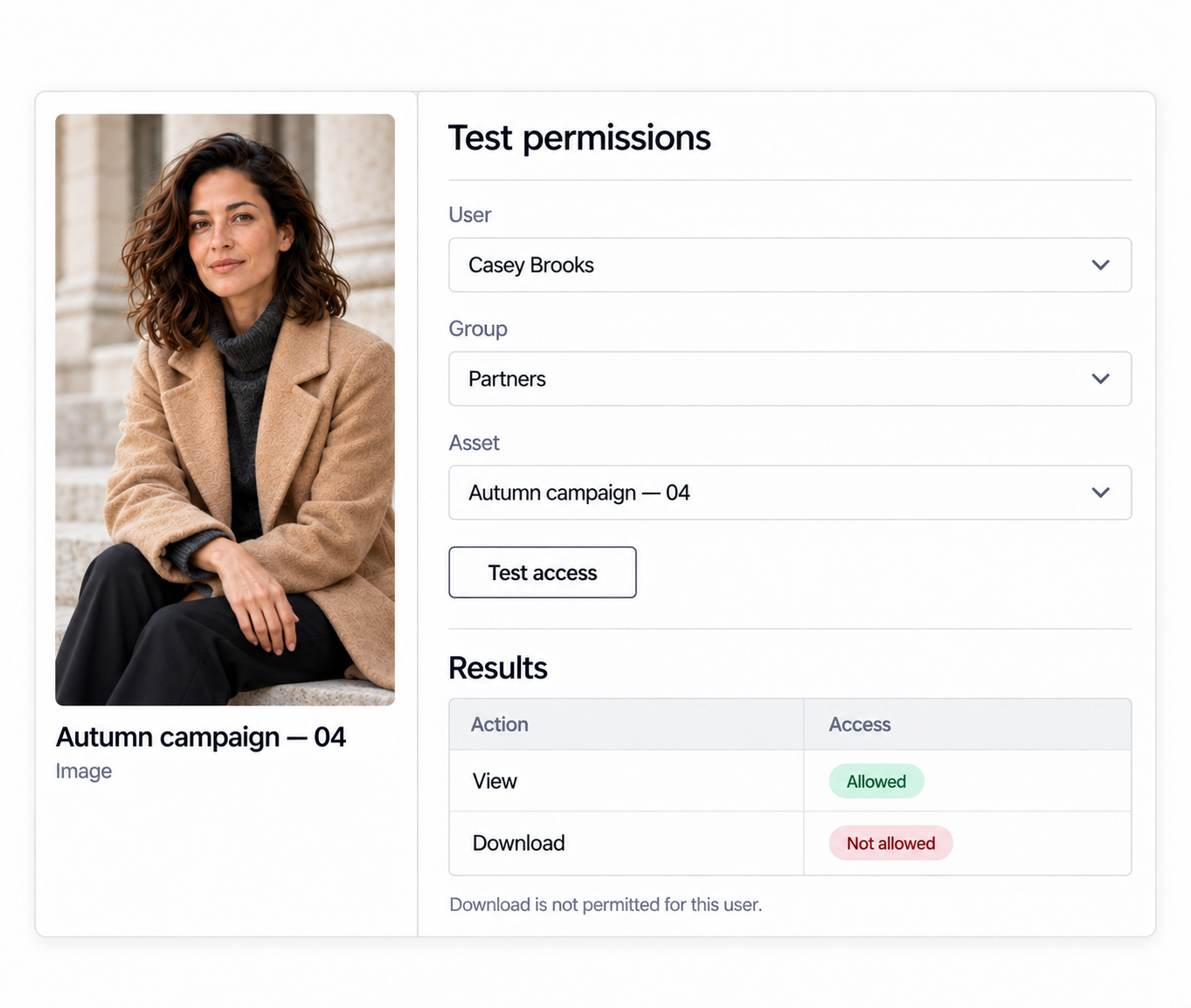Select the Download action row
The height and width of the screenshot is (1008, 1191).
pos(790,843)
